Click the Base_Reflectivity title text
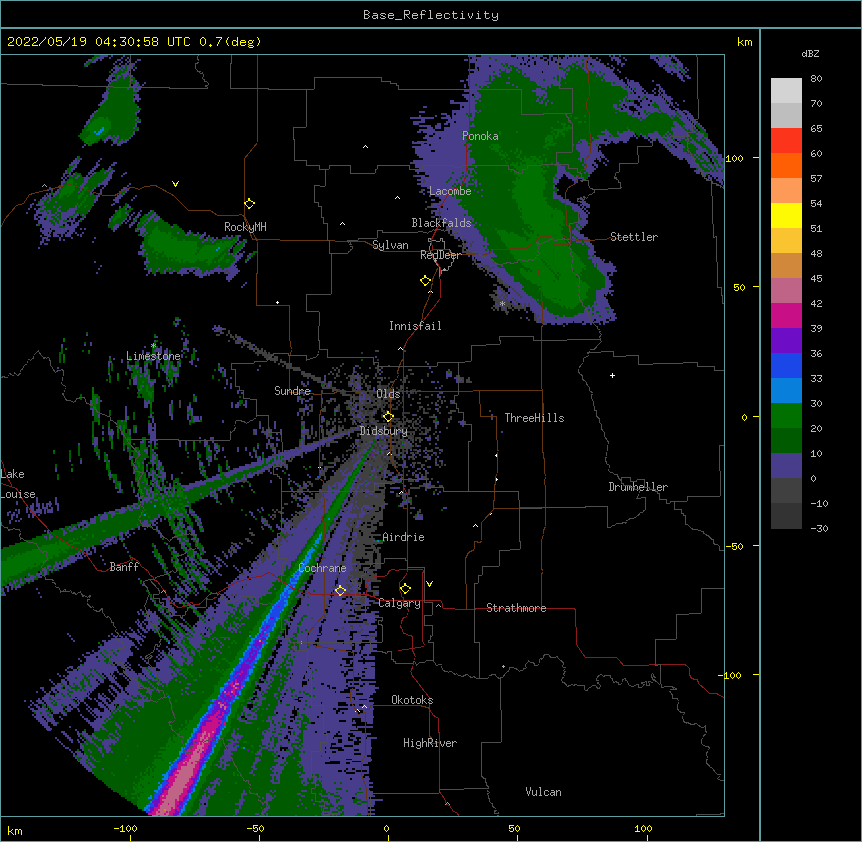Screen dimensions: 862x842 (x=431, y=15)
